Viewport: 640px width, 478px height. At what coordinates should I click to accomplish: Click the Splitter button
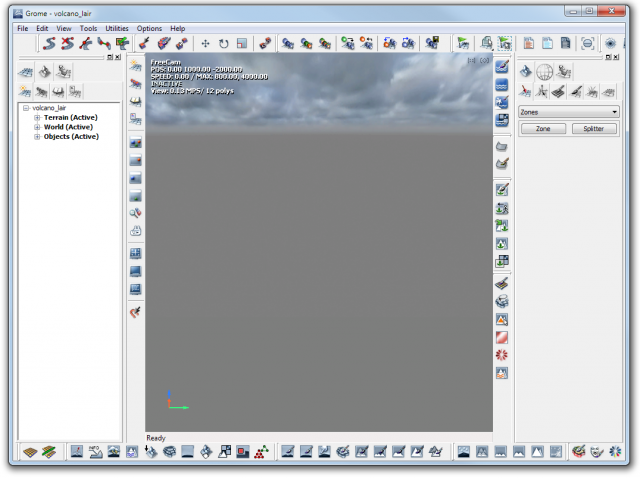[594, 129]
